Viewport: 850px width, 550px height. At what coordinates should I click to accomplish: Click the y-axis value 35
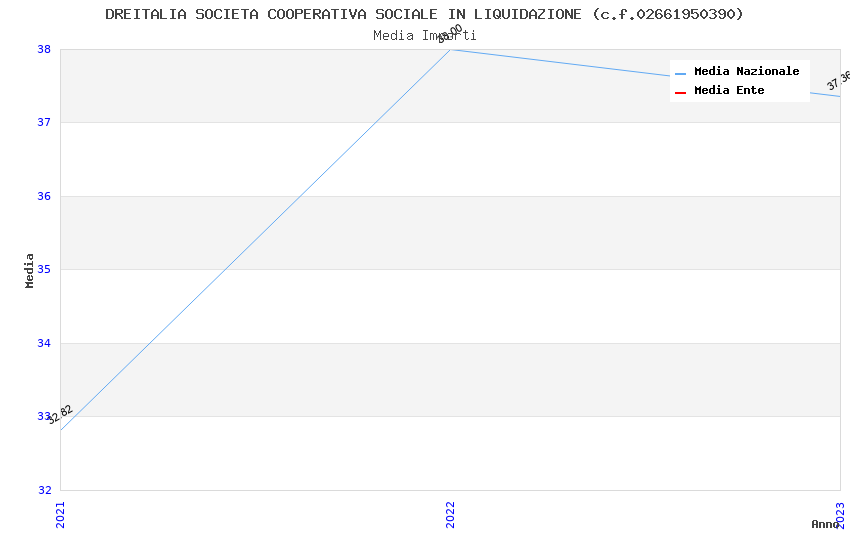[44, 269]
